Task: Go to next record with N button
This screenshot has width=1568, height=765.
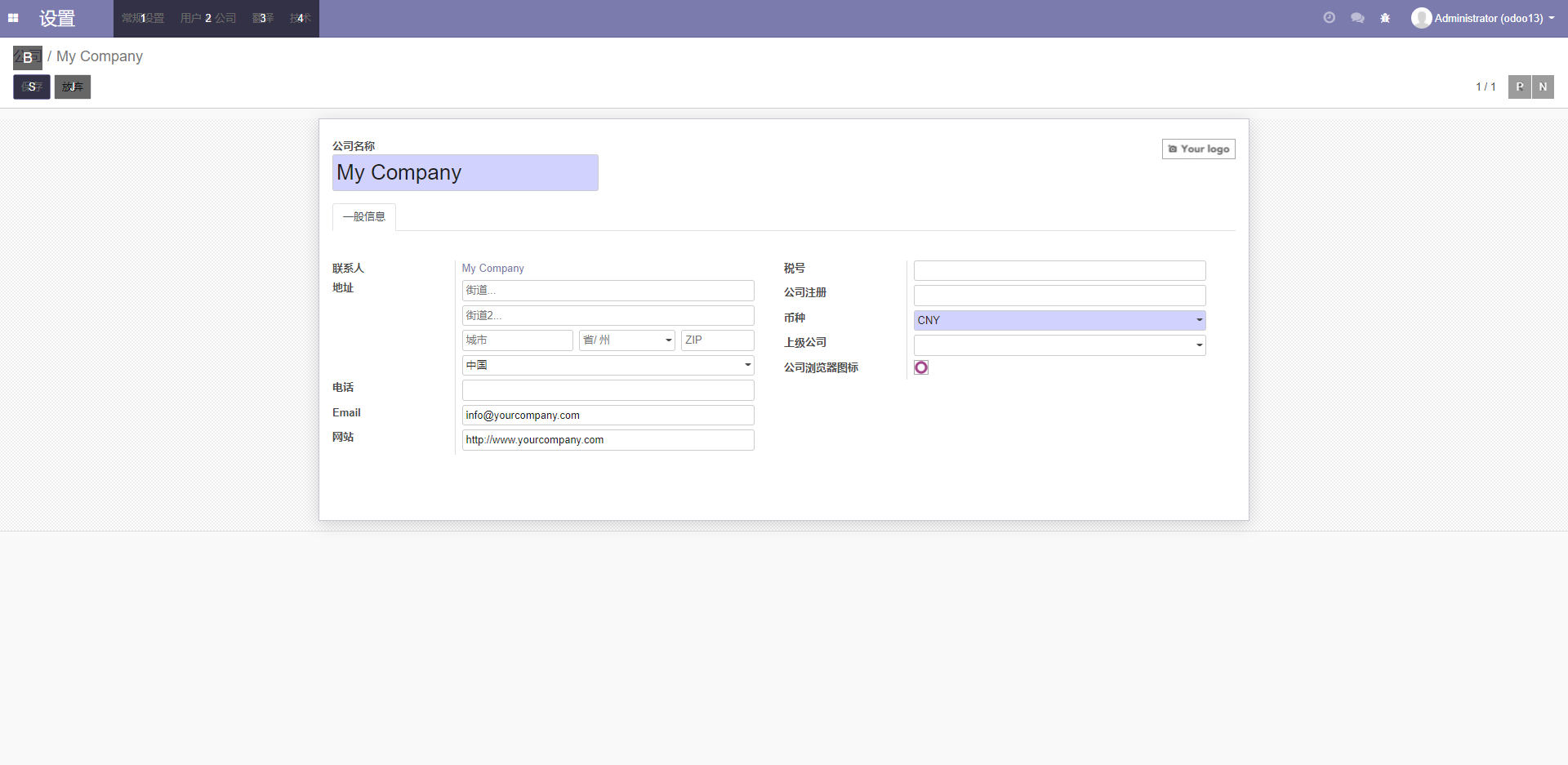Action: 1543,87
